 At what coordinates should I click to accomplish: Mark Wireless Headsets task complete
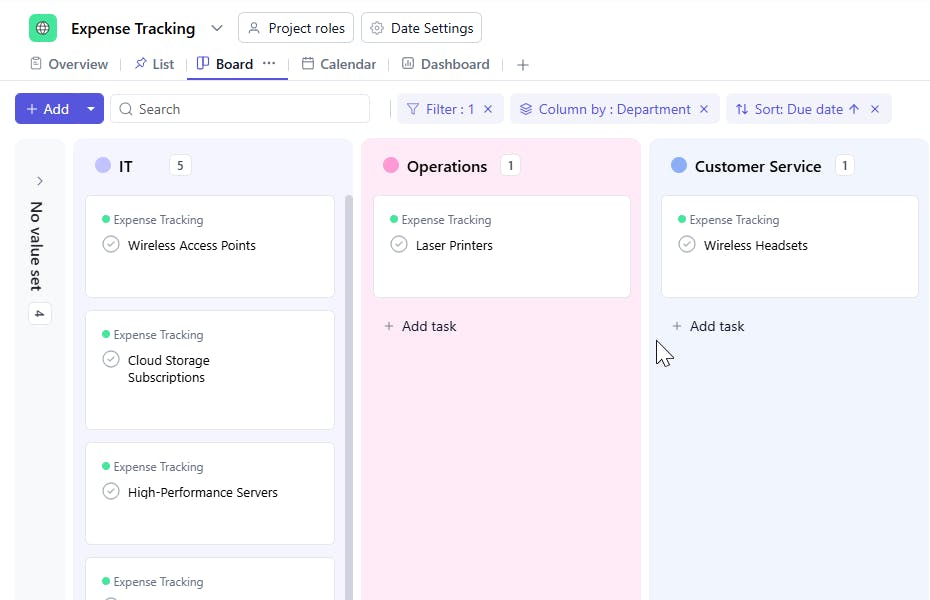[687, 245]
